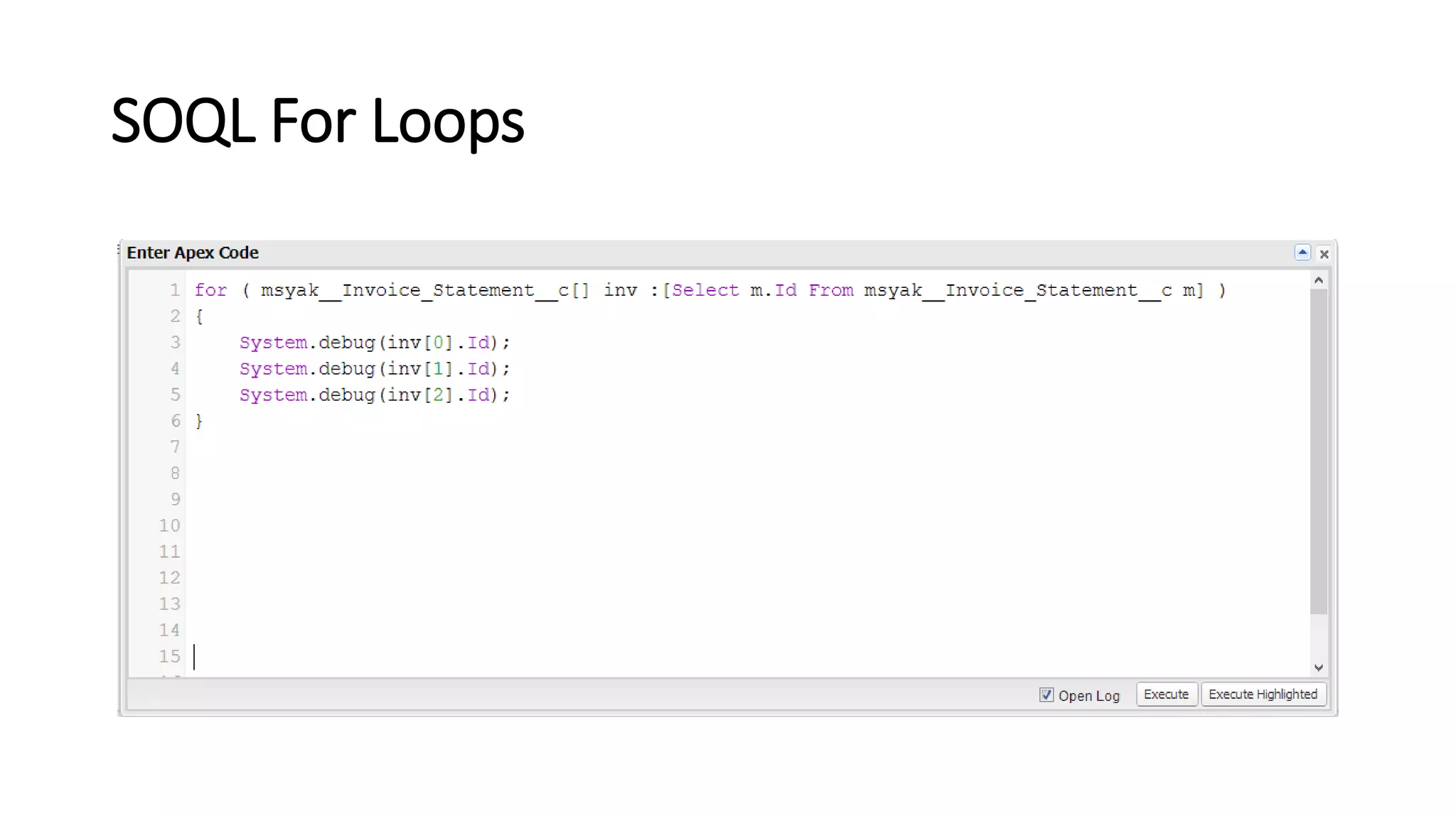This screenshot has height=819, width=1456.
Task: Click 'inv' variable name on line 1
Action: tap(620, 290)
